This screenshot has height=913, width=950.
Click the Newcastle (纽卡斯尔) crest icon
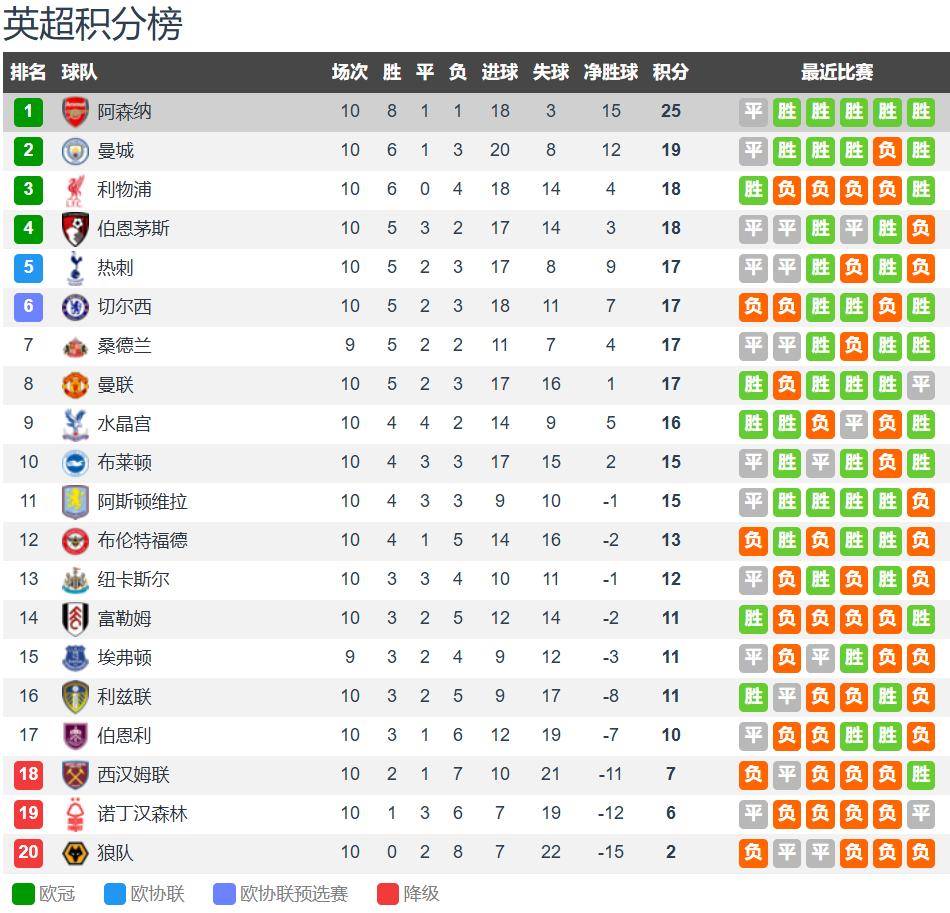[75, 579]
